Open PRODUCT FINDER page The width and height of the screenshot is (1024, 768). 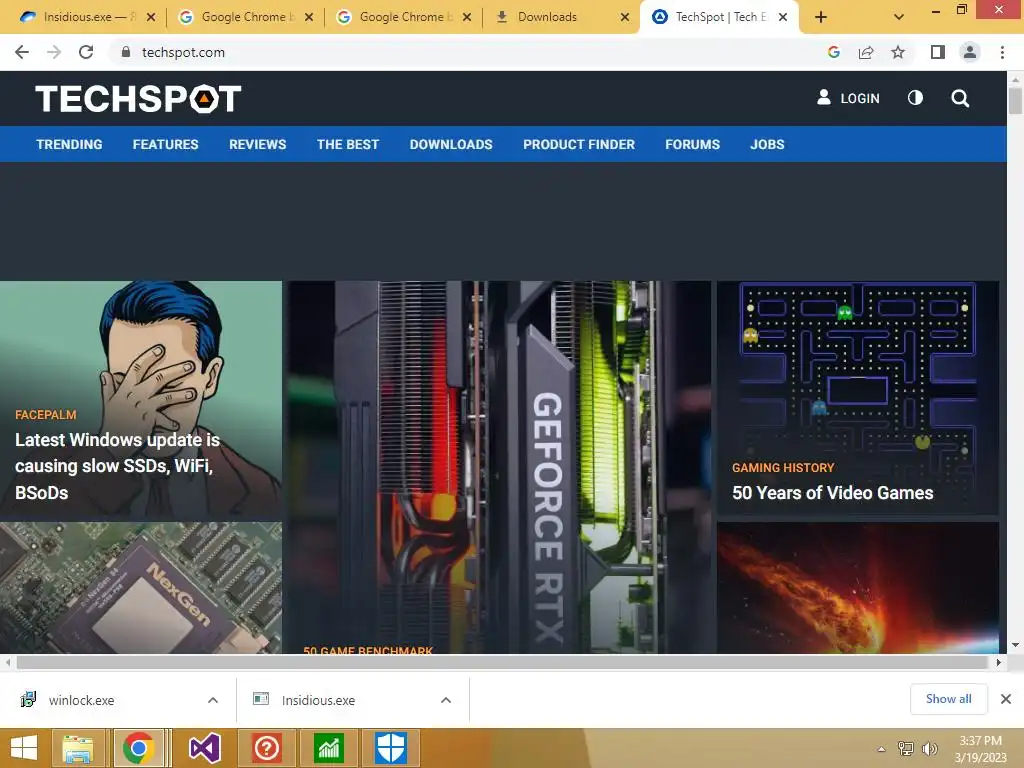pyautogui.click(x=579, y=144)
